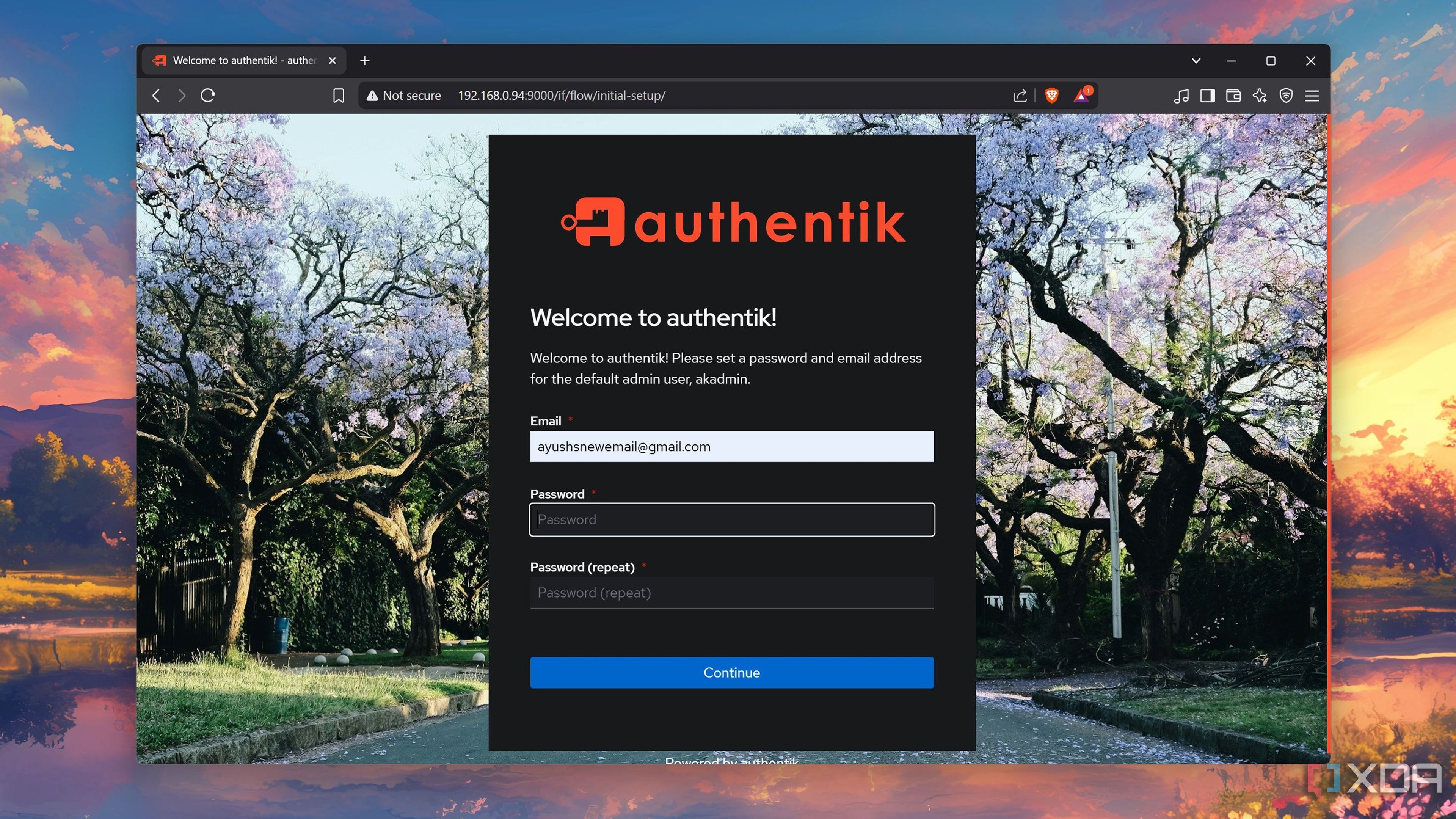Image resolution: width=1456 pixels, height=819 pixels.
Task: Toggle the browser sidebar panel
Action: coord(1207,96)
